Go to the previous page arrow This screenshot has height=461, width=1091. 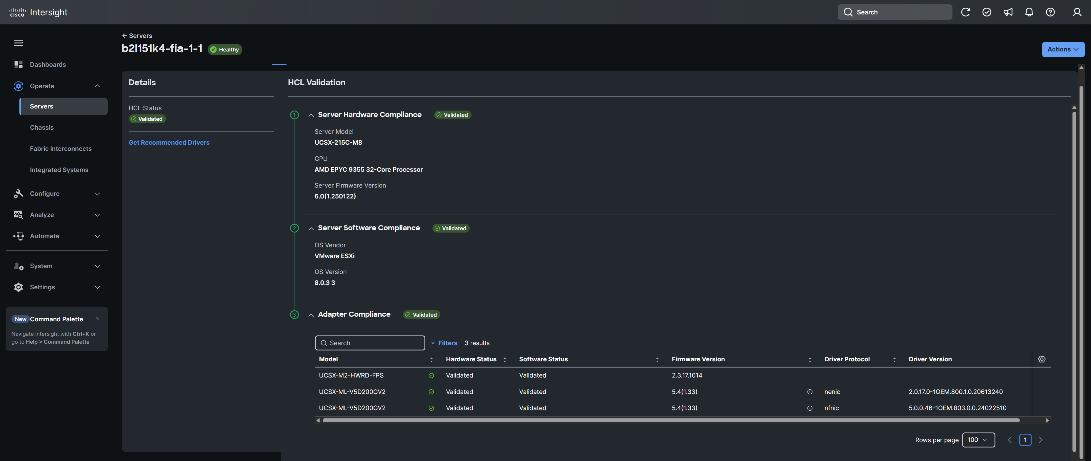1010,440
